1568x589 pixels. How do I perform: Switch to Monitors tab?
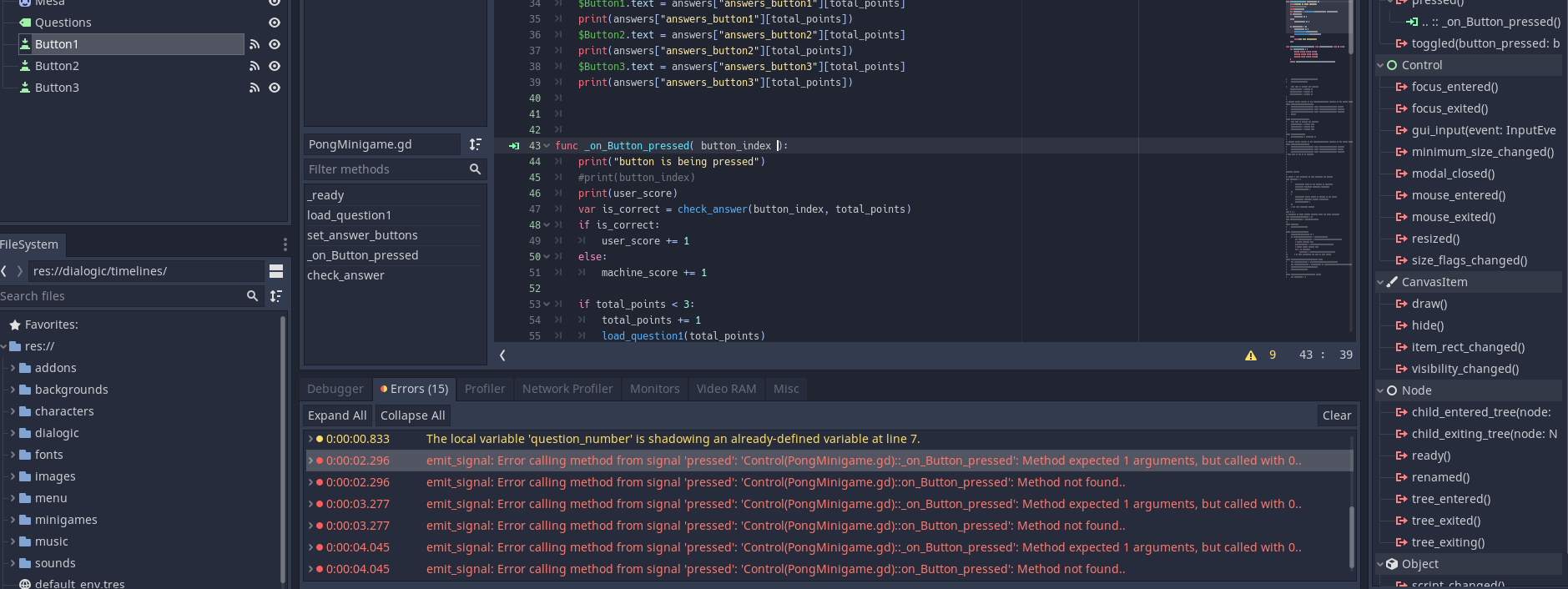click(655, 389)
